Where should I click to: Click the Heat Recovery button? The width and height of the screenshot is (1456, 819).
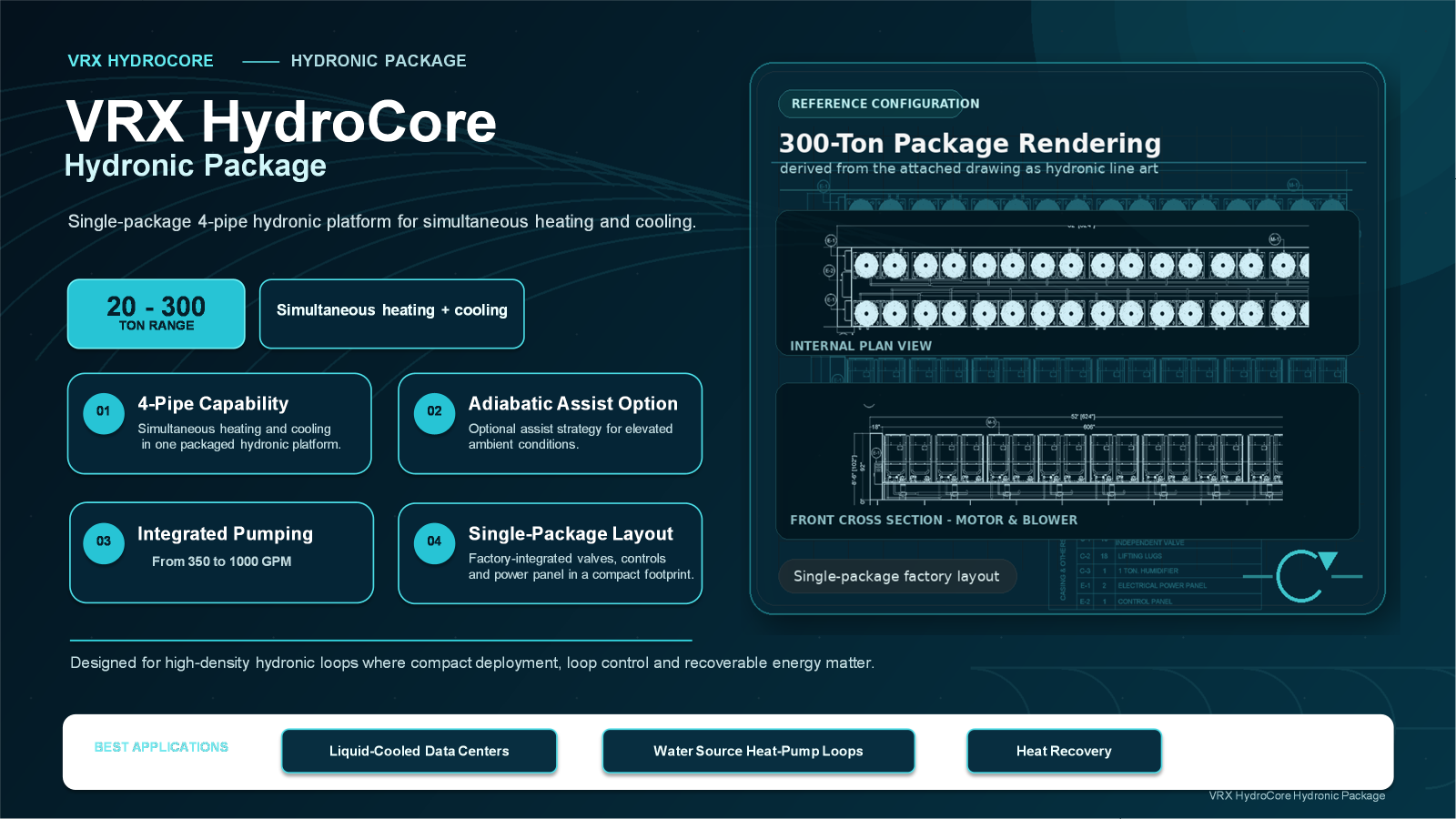pos(1065,752)
